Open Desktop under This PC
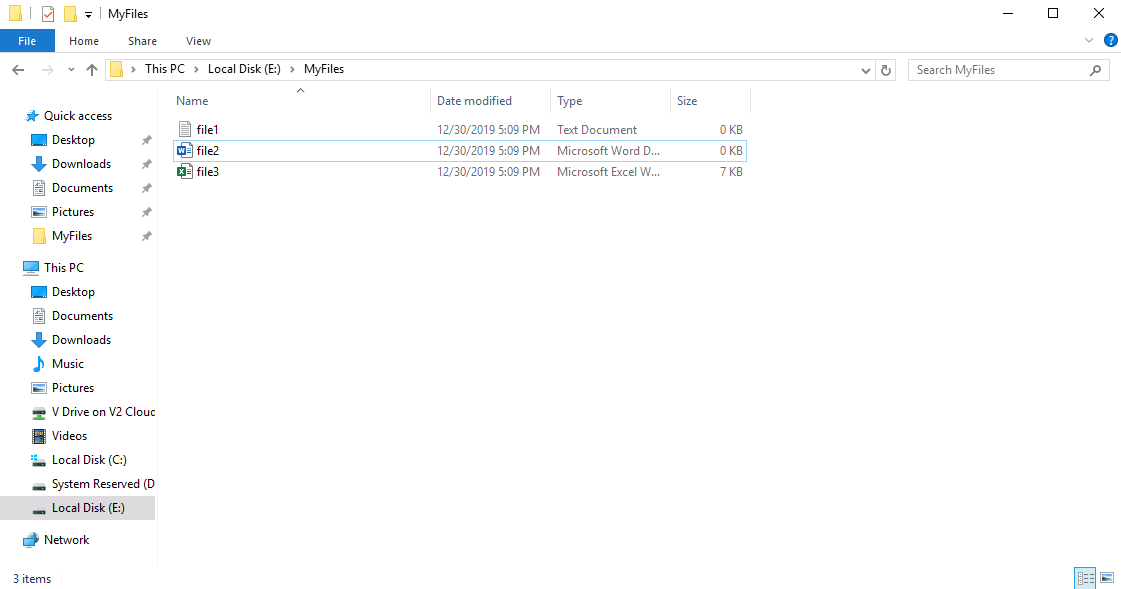Screen dimensions: 1121x589 [x=73, y=292]
